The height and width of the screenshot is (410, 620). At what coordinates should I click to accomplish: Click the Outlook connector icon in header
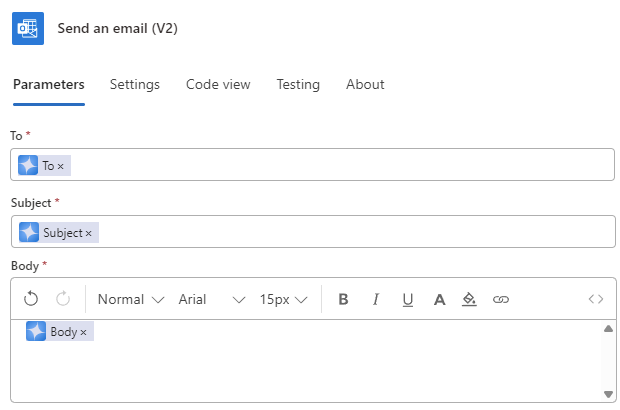(x=28, y=28)
